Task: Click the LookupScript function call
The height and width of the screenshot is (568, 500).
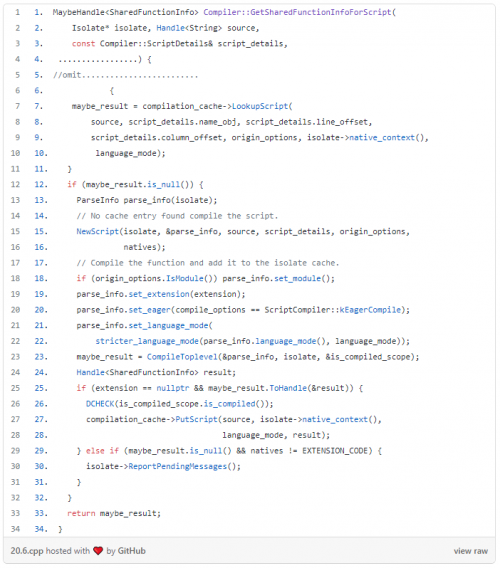Action: point(259,106)
